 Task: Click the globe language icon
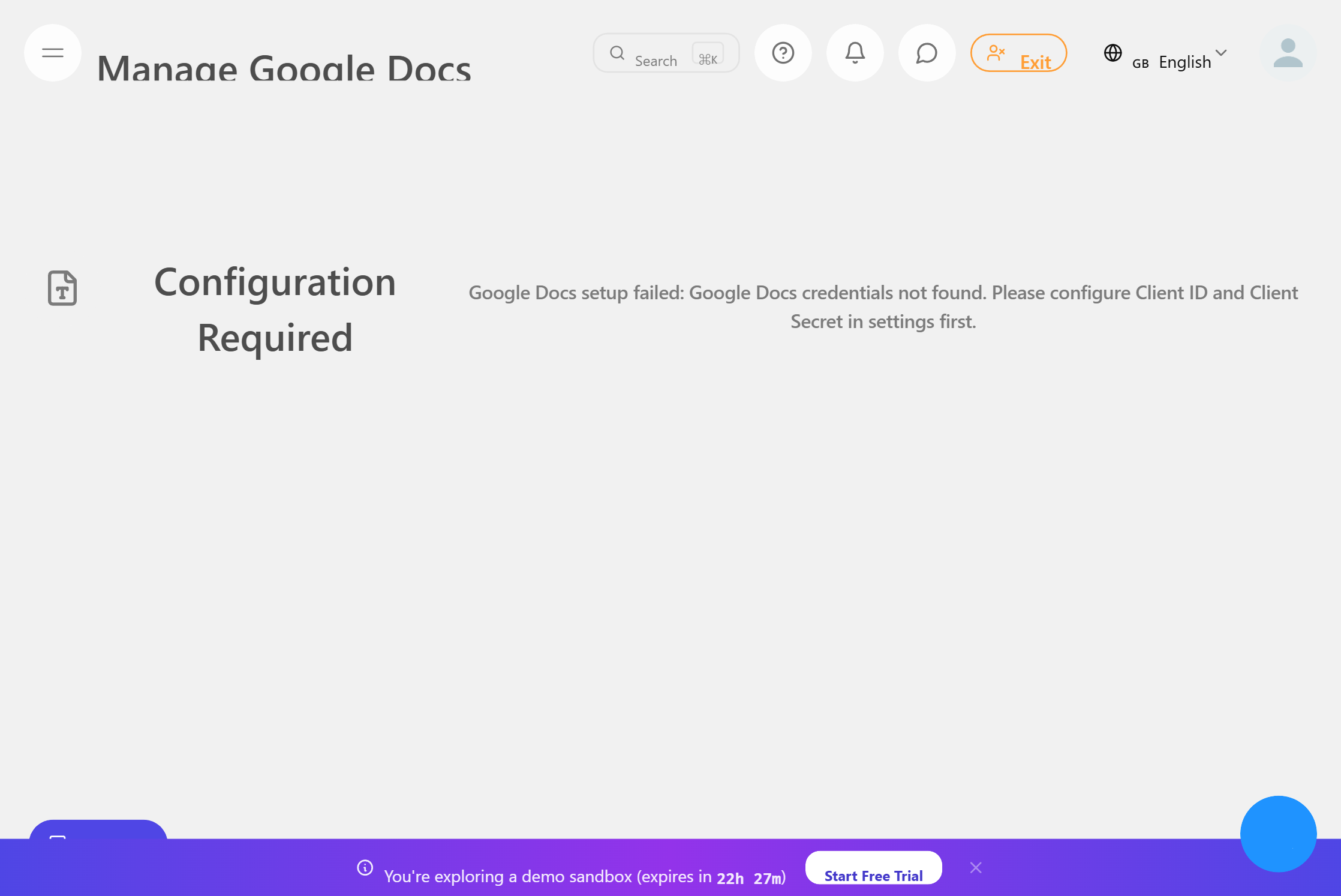[x=1113, y=53]
